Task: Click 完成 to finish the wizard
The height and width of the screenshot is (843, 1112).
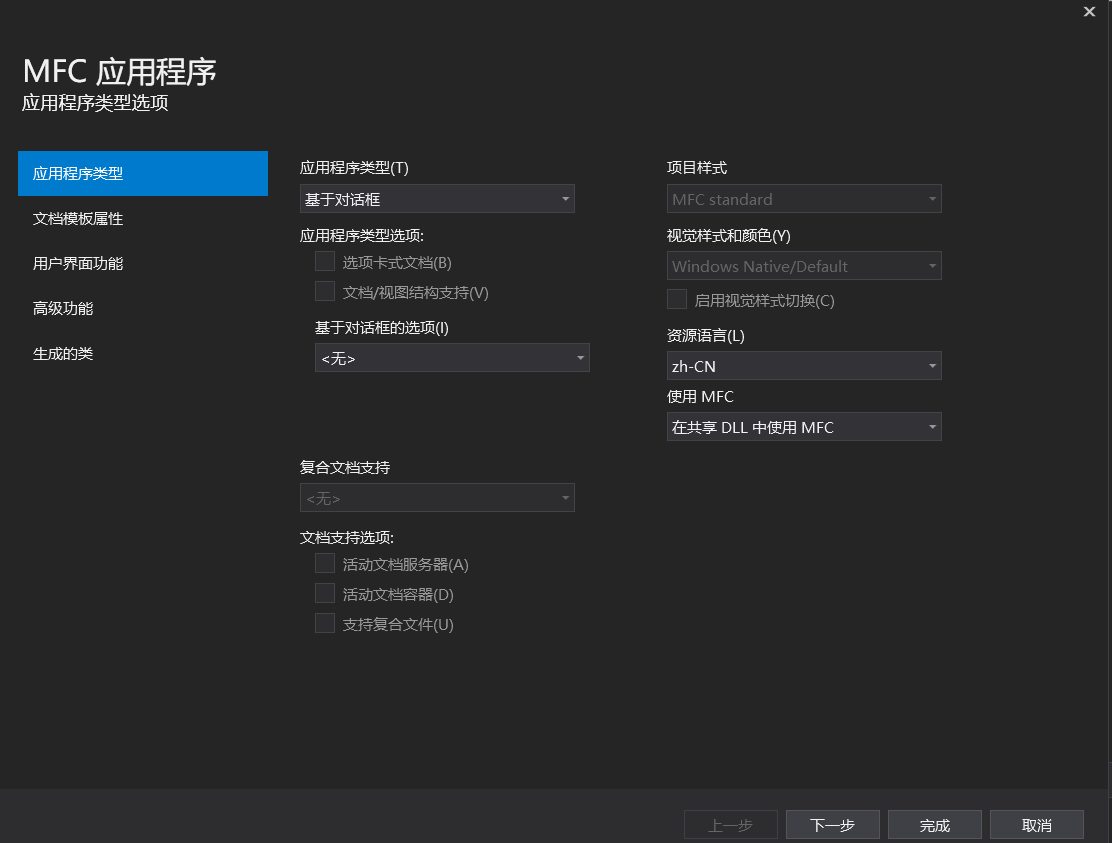Action: coord(934,824)
